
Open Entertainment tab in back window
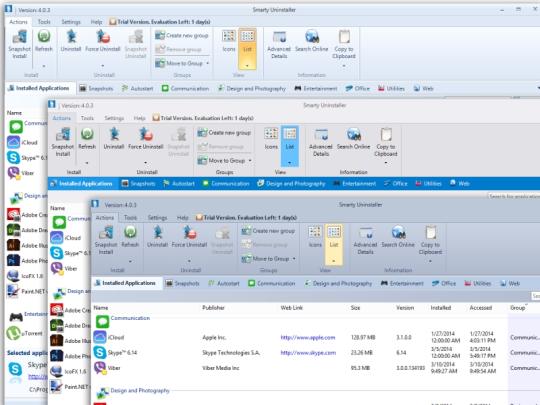coord(316,89)
